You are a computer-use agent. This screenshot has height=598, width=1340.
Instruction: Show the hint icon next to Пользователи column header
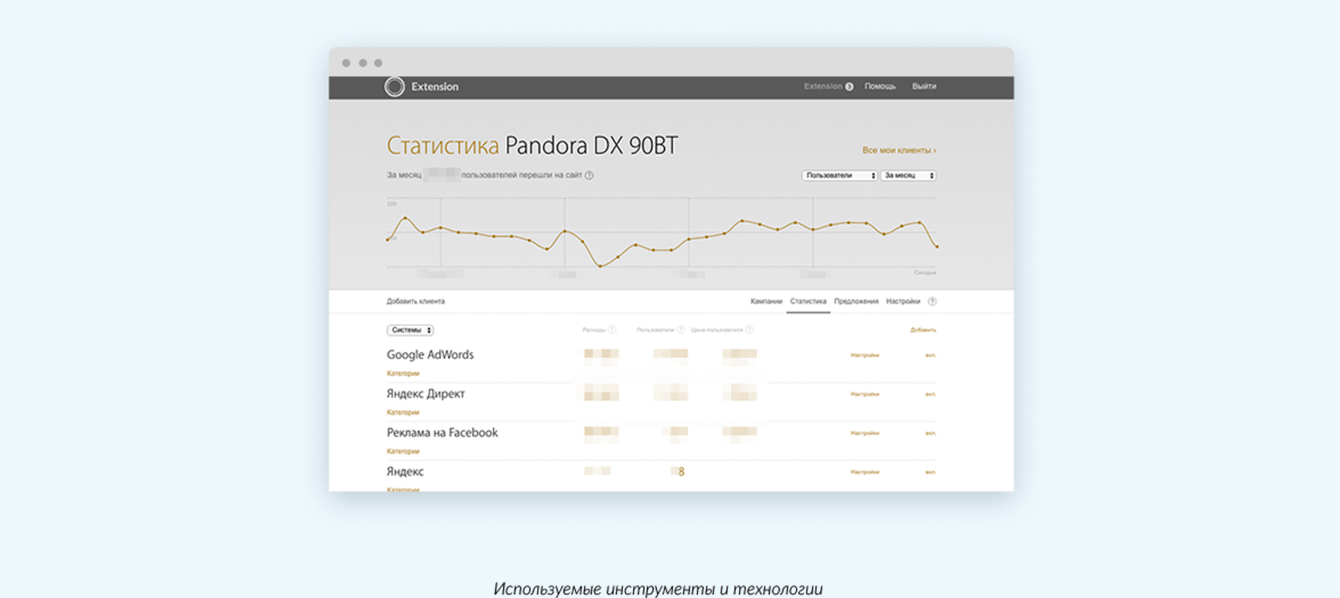click(680, 329)
